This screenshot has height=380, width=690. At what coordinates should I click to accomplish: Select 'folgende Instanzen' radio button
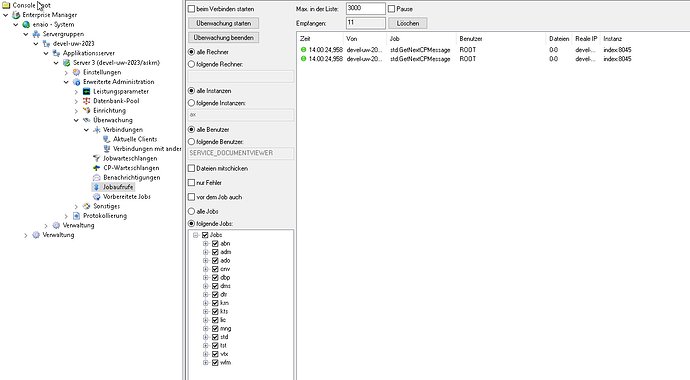click(x=191, y=103)
